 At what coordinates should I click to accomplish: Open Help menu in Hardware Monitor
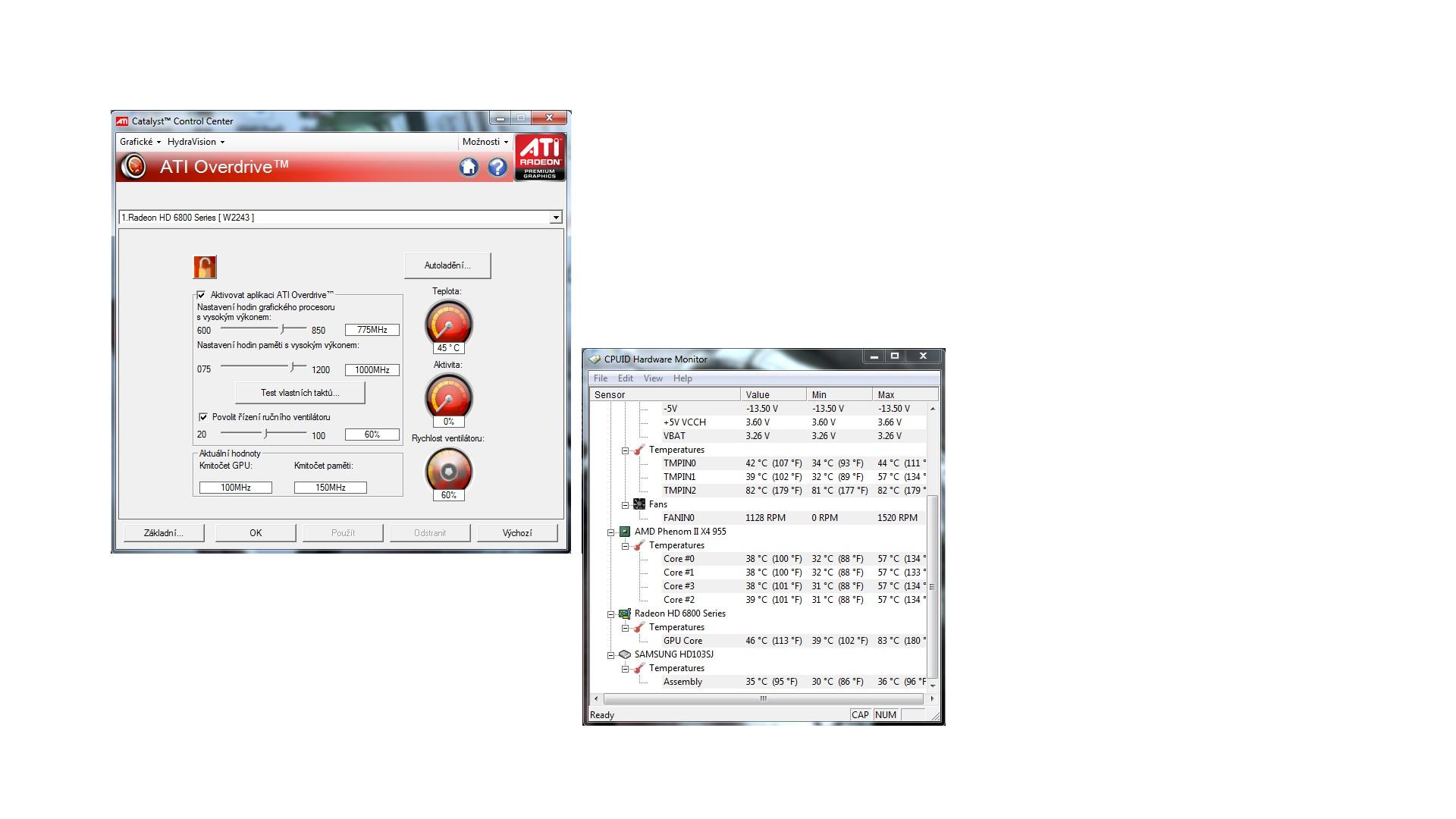(x=682, y=378)
